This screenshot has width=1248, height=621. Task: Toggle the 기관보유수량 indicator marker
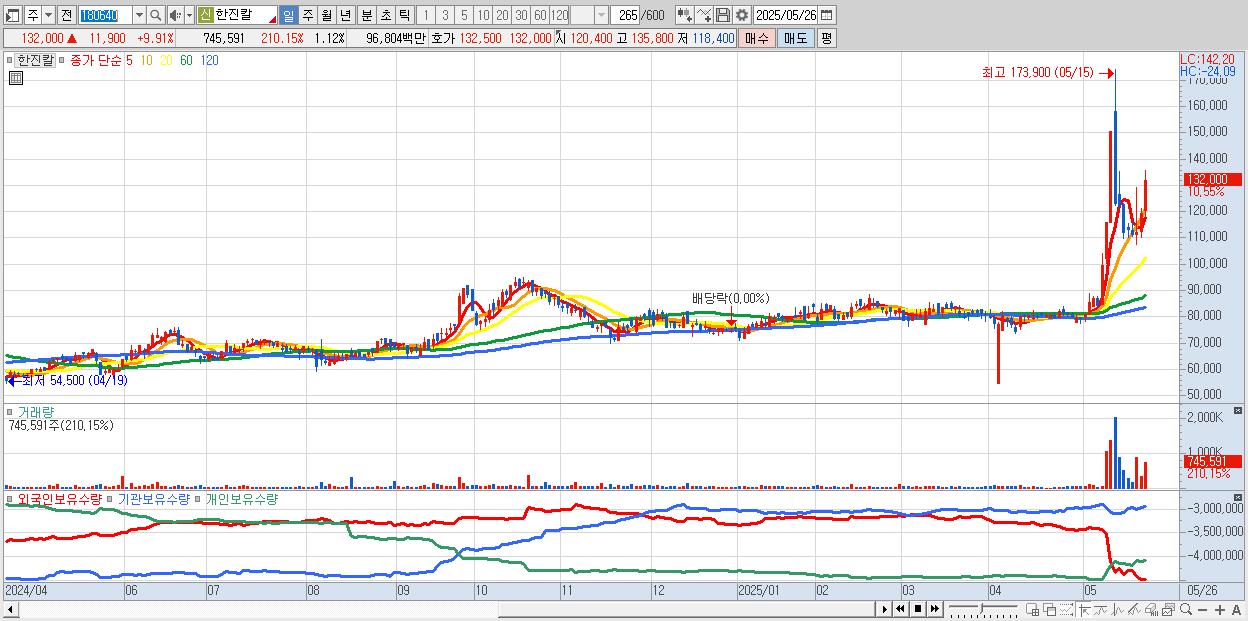[x=111, y=498]
